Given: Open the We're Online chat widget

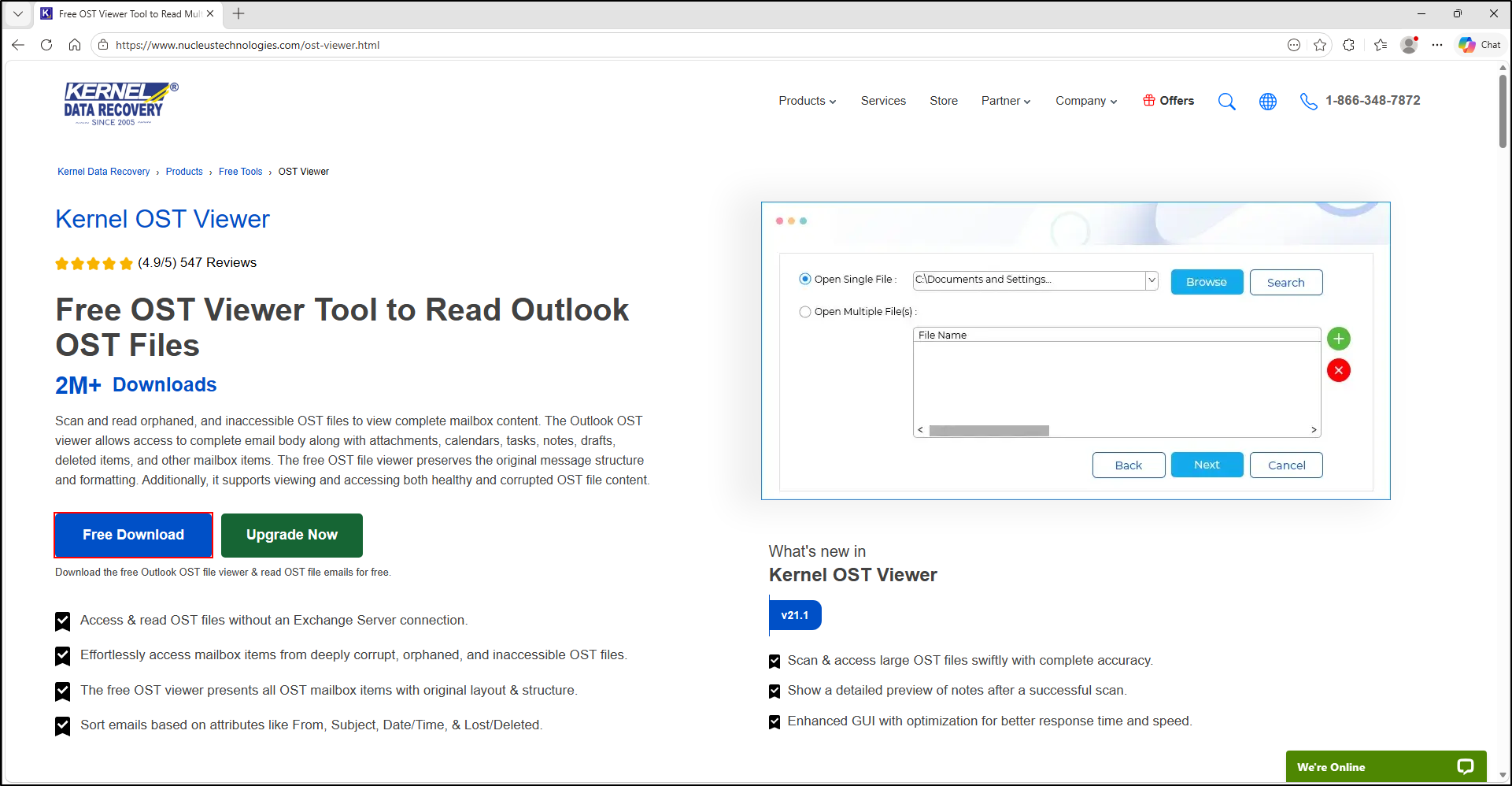Looking at the screenshot, I should click(1386, 766).
